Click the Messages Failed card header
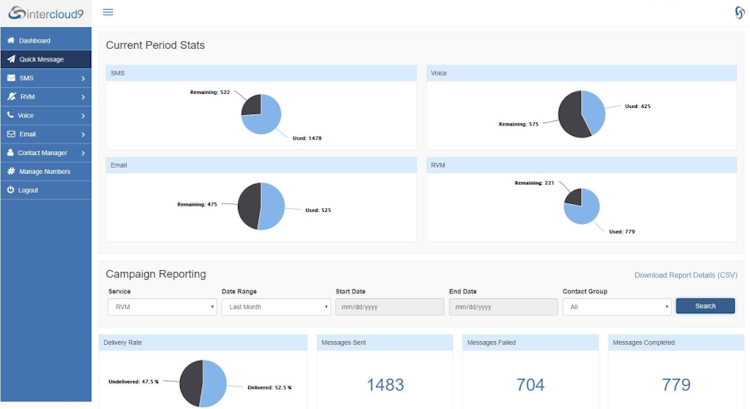The image size is (750, 409). pos(530,343)
